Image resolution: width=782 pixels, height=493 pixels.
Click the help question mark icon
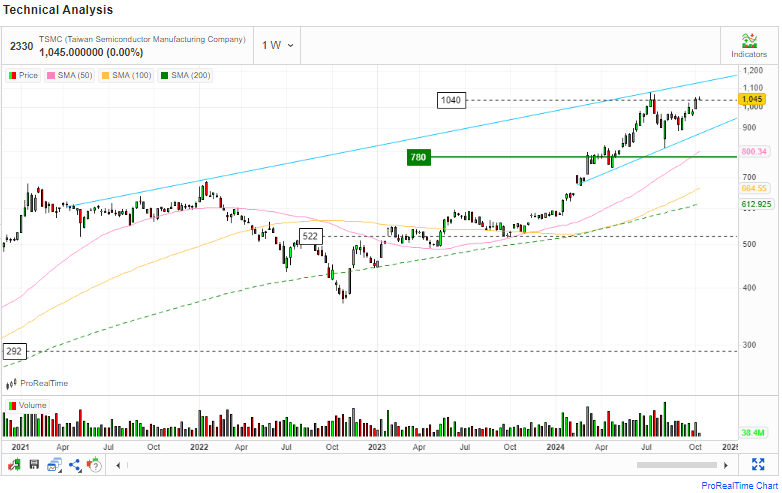tap(95, 465)
